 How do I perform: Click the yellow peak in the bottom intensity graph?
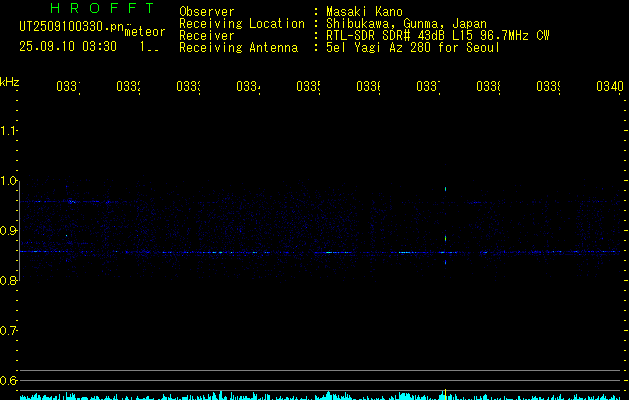(445, 394)
